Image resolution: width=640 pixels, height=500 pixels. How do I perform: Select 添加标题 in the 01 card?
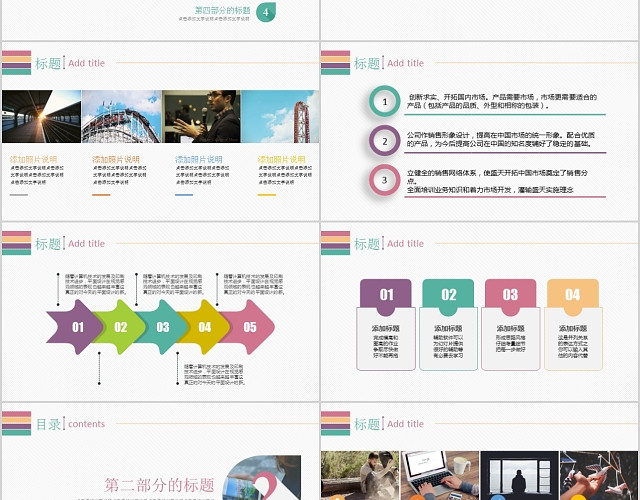pyautogui.click(x=386, y=328)
